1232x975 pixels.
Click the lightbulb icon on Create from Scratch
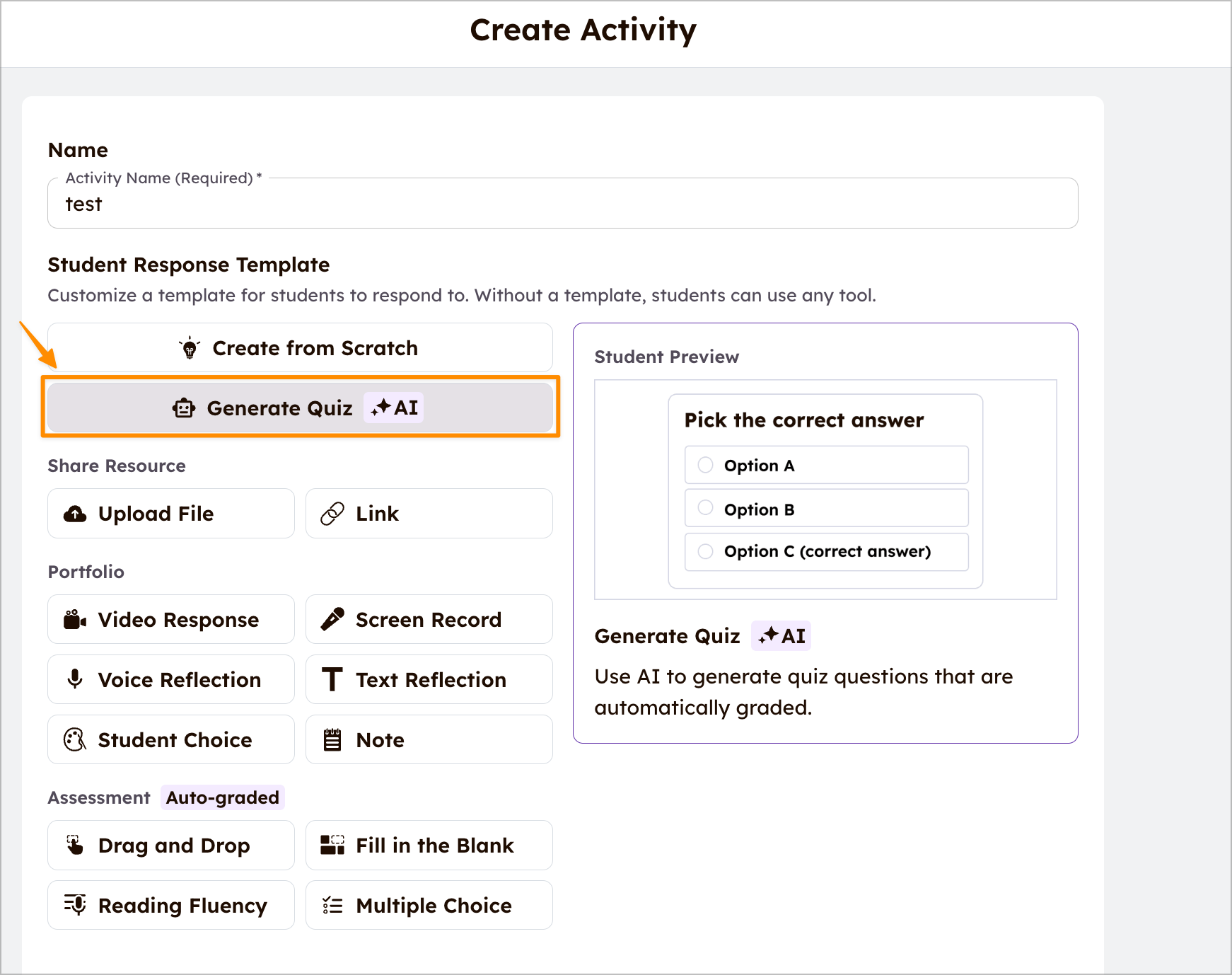189,347
